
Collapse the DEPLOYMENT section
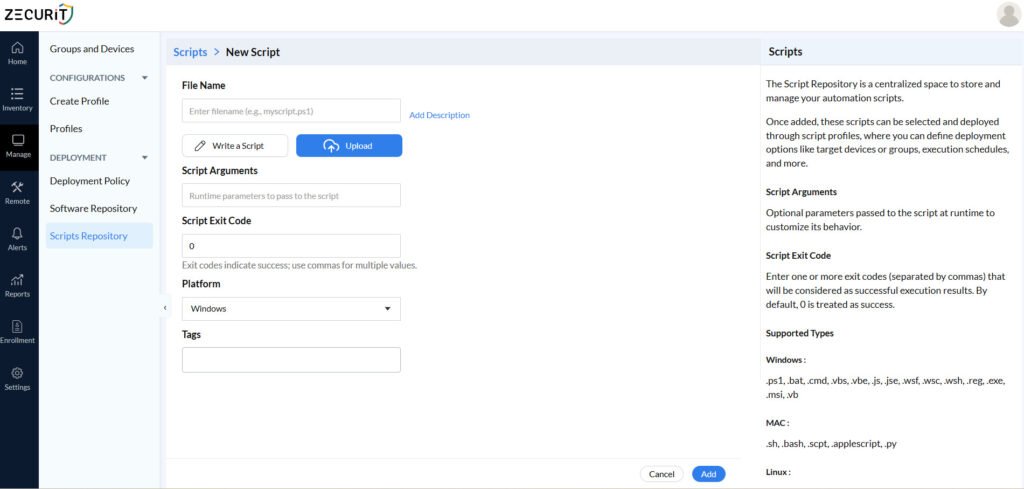point(145,157)
